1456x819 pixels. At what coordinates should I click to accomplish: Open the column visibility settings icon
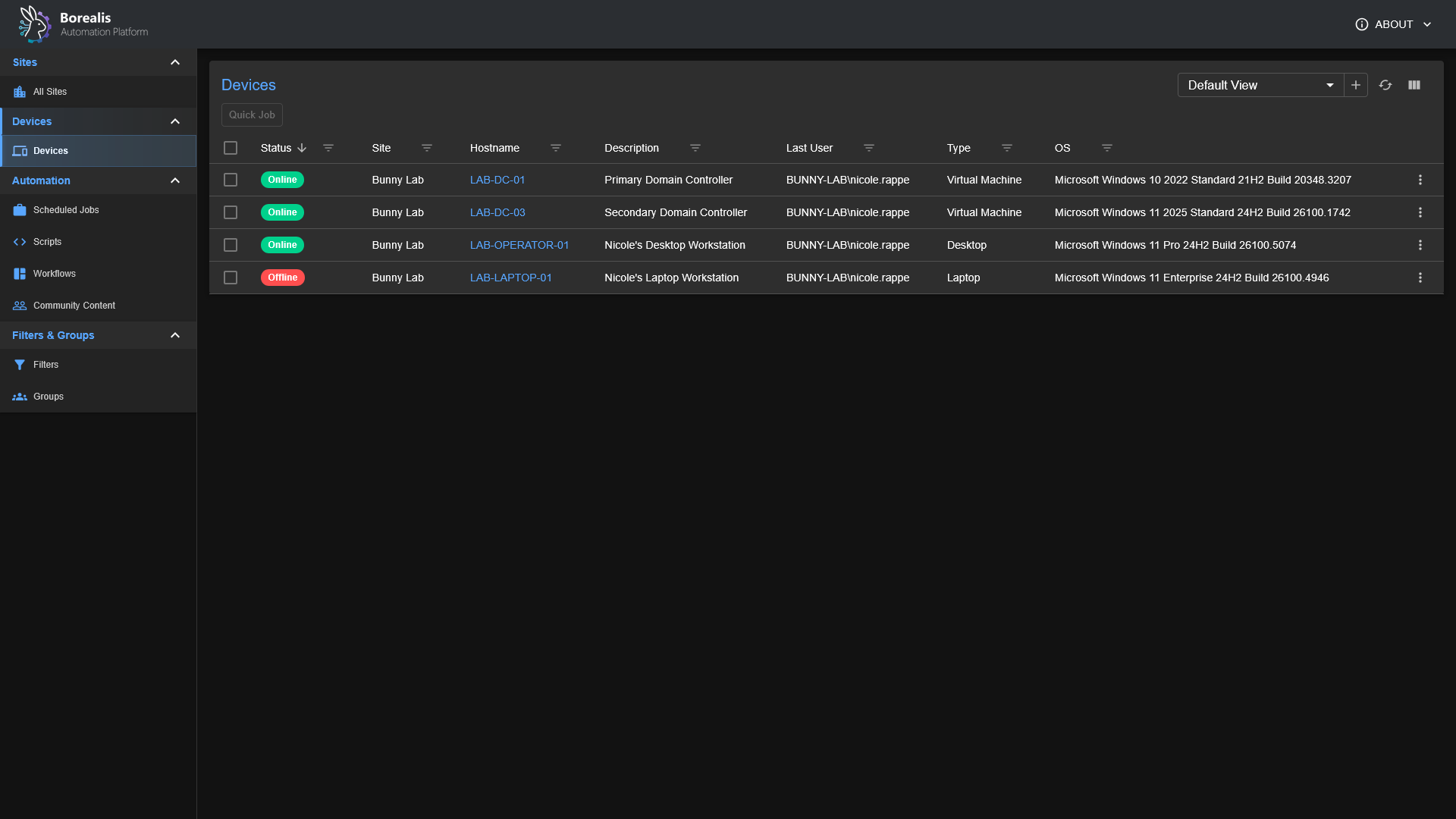pos(1415,85)
